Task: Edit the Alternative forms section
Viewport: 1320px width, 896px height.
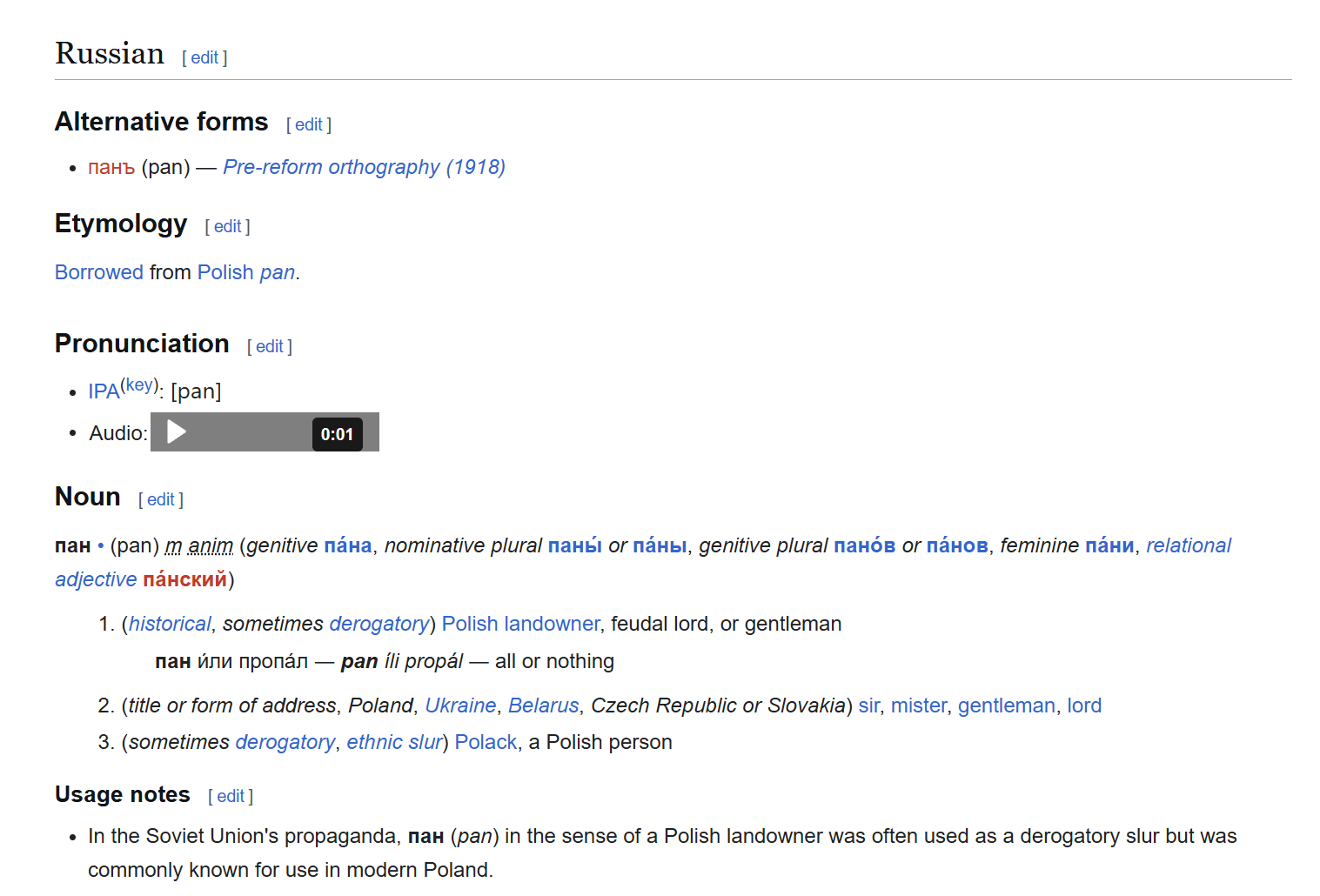Action: coord(309,124)
